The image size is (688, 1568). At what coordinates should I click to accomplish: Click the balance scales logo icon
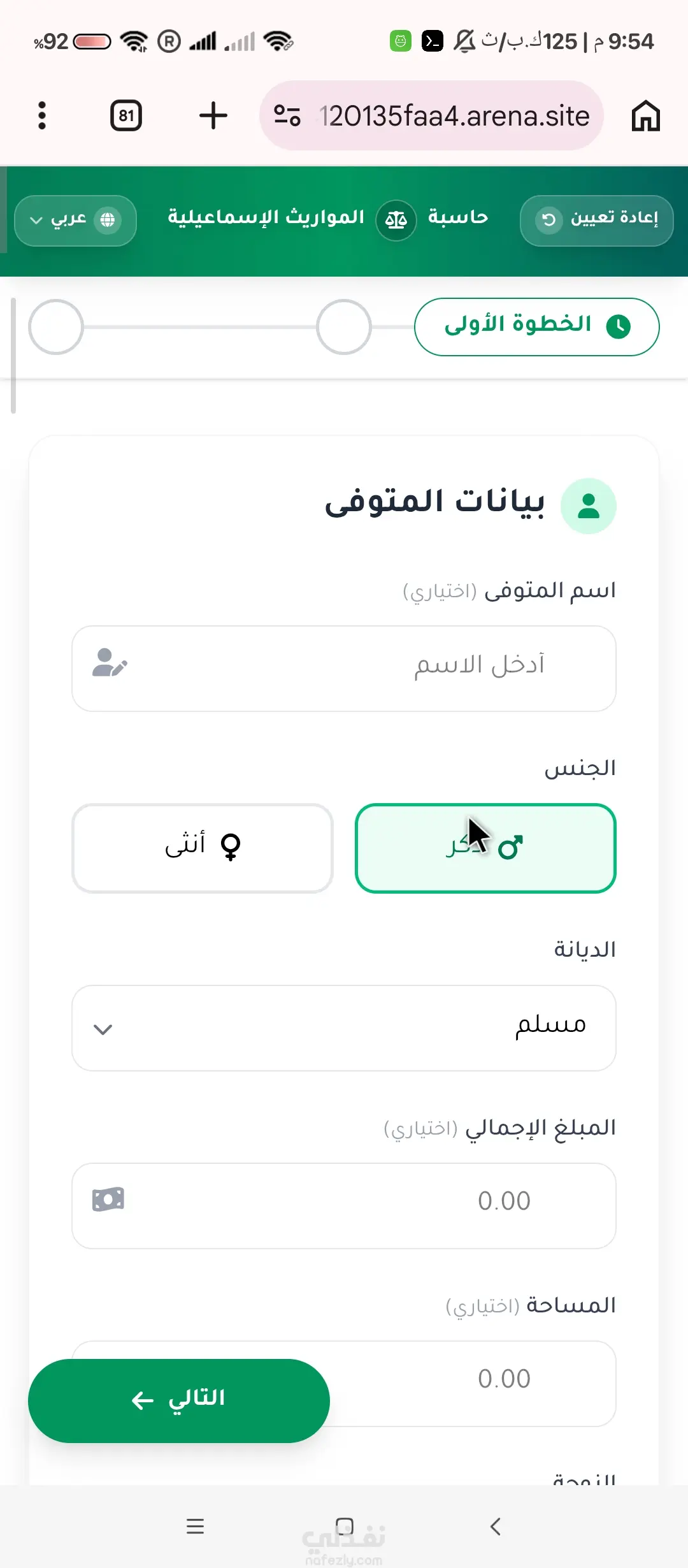[x=396, y=221]
